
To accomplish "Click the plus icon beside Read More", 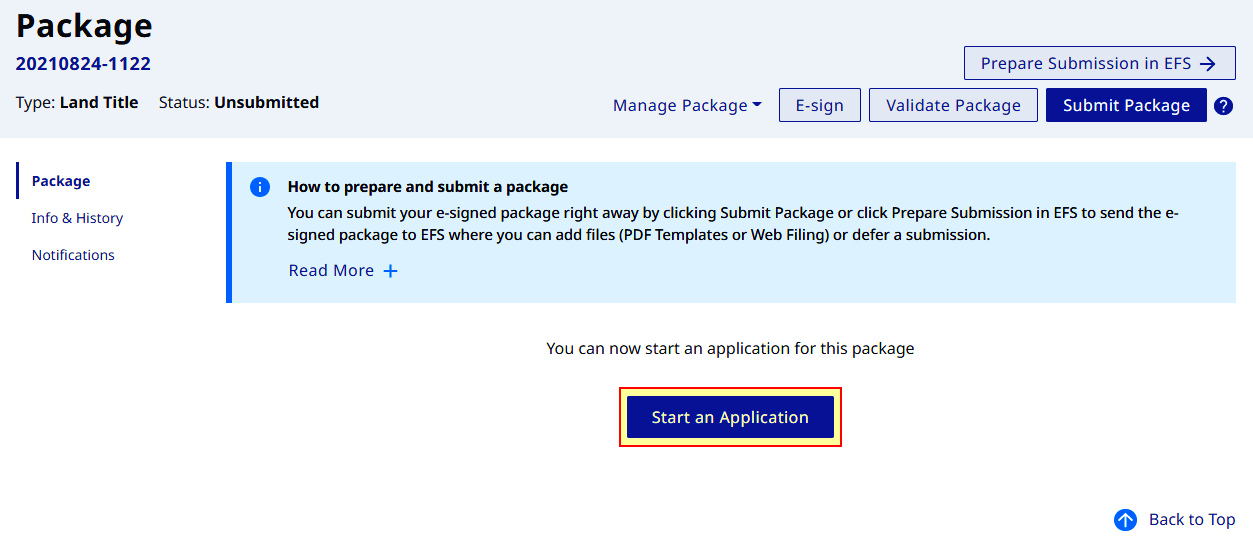I will click(391, 271).
